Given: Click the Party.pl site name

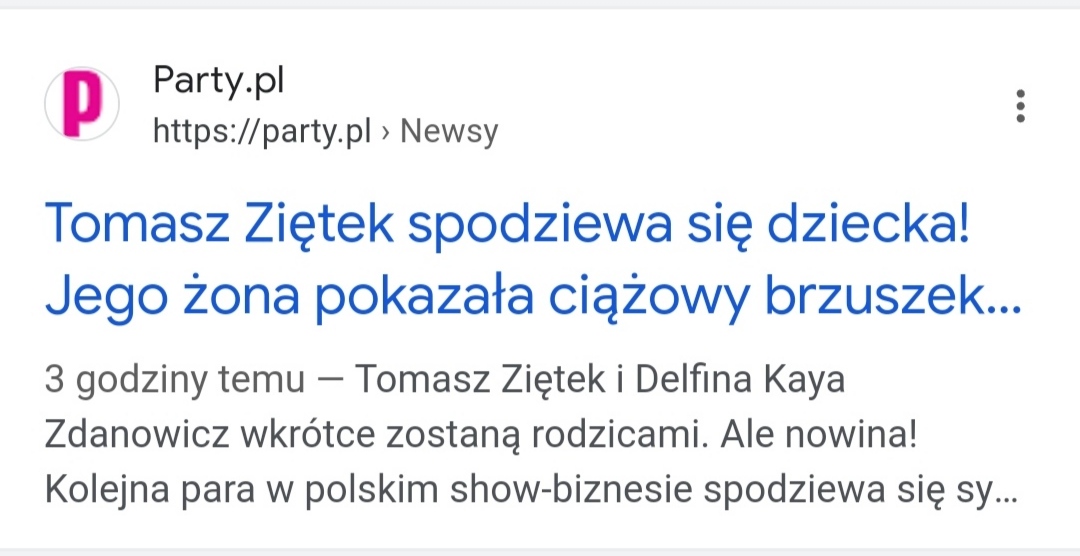Looking at the screenshot, I should click(218, 80).
